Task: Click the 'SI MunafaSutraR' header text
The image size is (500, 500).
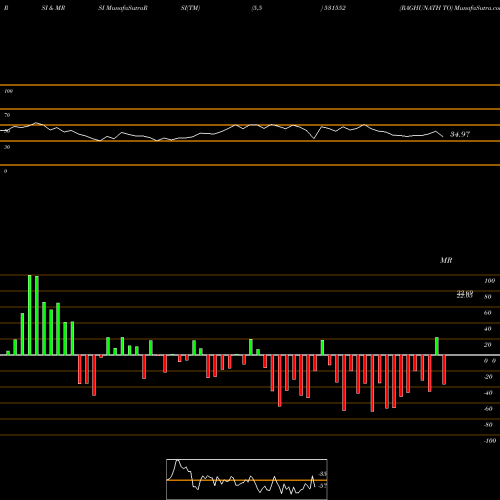Action: [123, 8]
